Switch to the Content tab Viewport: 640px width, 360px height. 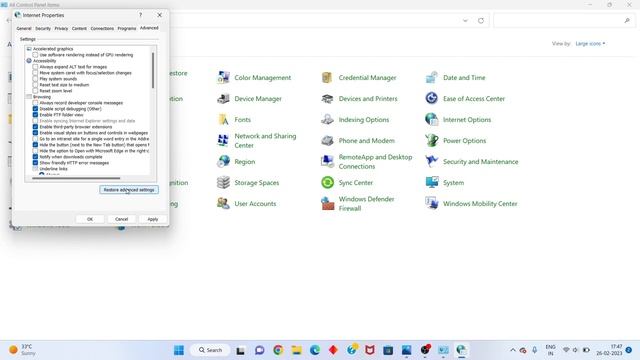coord(79,29)
